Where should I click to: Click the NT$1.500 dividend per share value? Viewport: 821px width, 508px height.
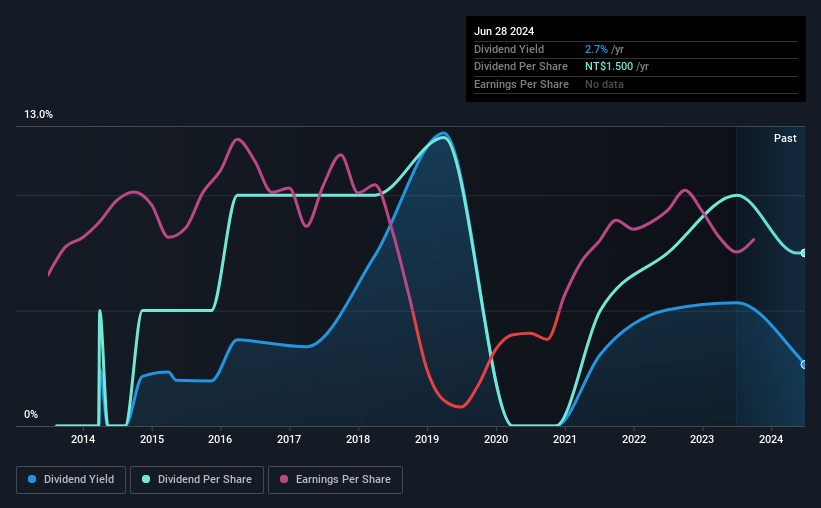(x=609, y=67)
